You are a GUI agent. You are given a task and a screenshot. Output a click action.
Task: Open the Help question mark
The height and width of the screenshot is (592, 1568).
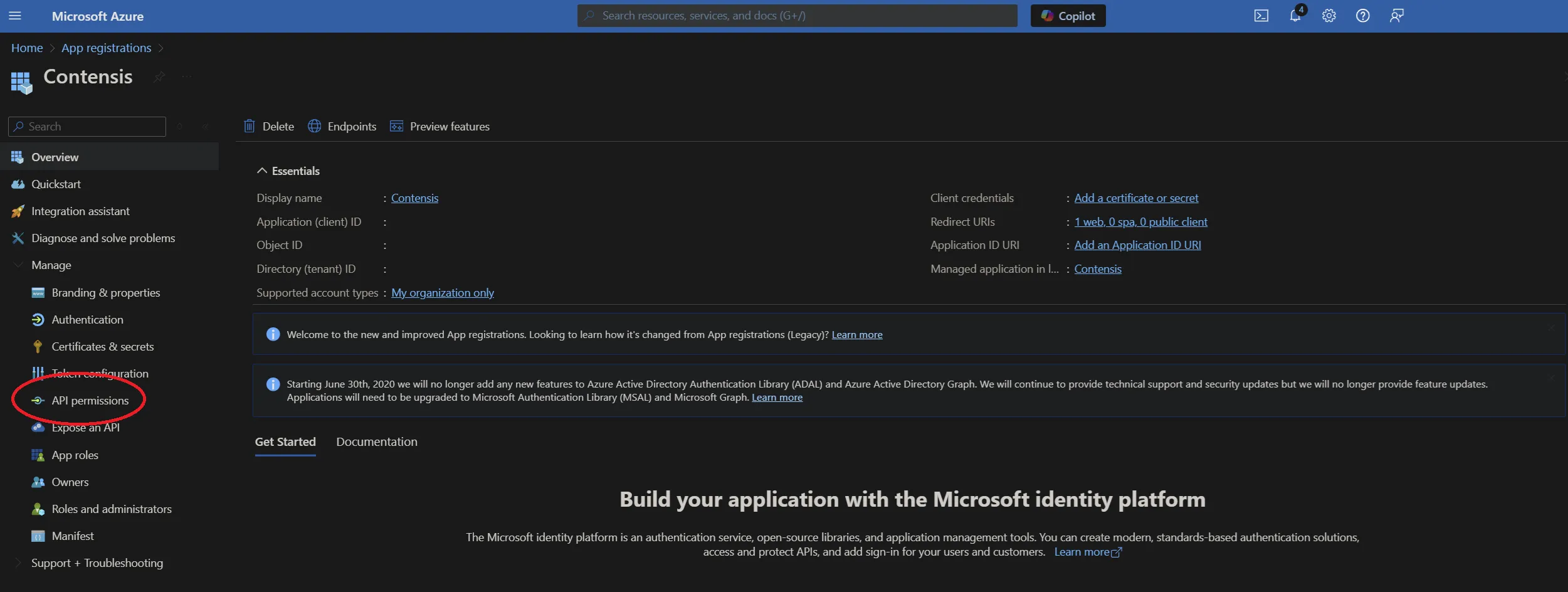(x=1362, y=16)
